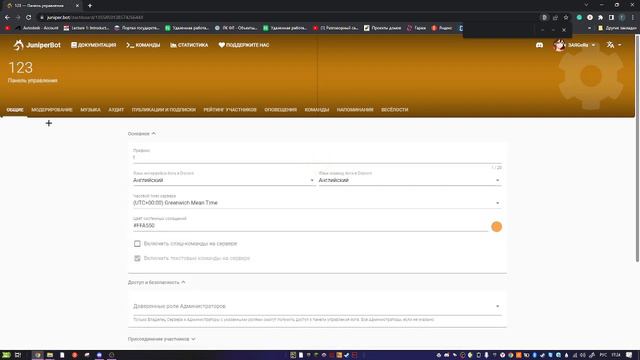Switch to the Весёлости tab
Screen dimensions: 640x360
(x=394, y=110)
